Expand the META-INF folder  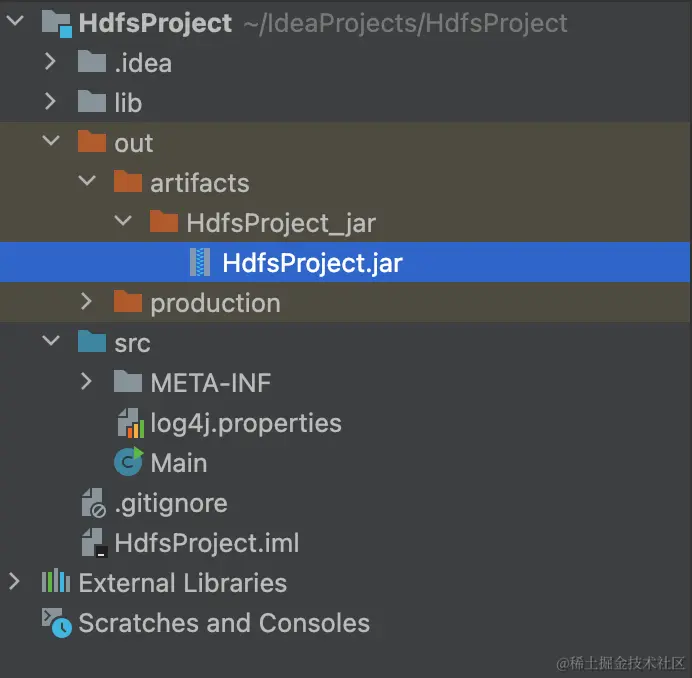87,382
